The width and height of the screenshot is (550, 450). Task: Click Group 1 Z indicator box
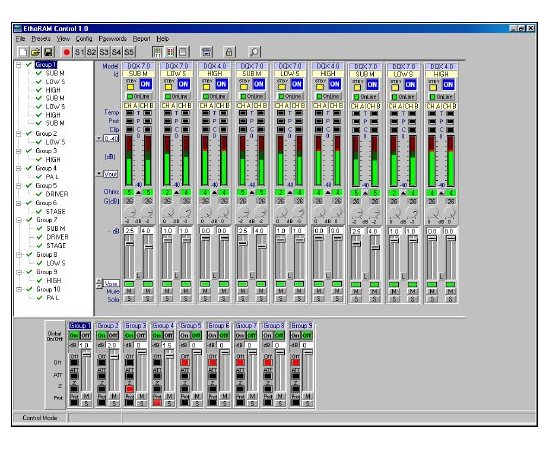tap(74, 389)
